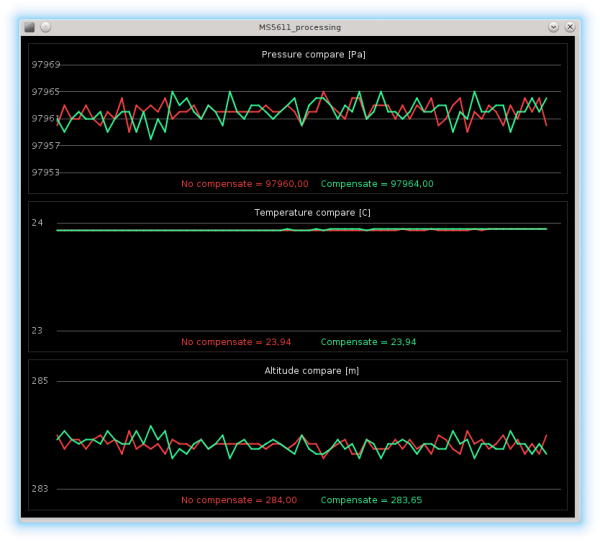Click green Compensate = 97964,00 label
The height and width of the screenshot is (542, 600).
click(x=377, y=184)
